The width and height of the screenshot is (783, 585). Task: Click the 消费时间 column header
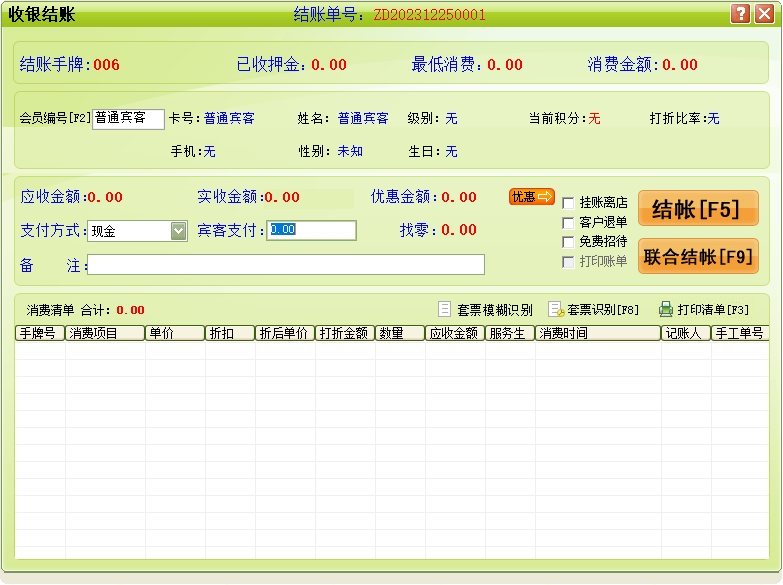[598, 334]
